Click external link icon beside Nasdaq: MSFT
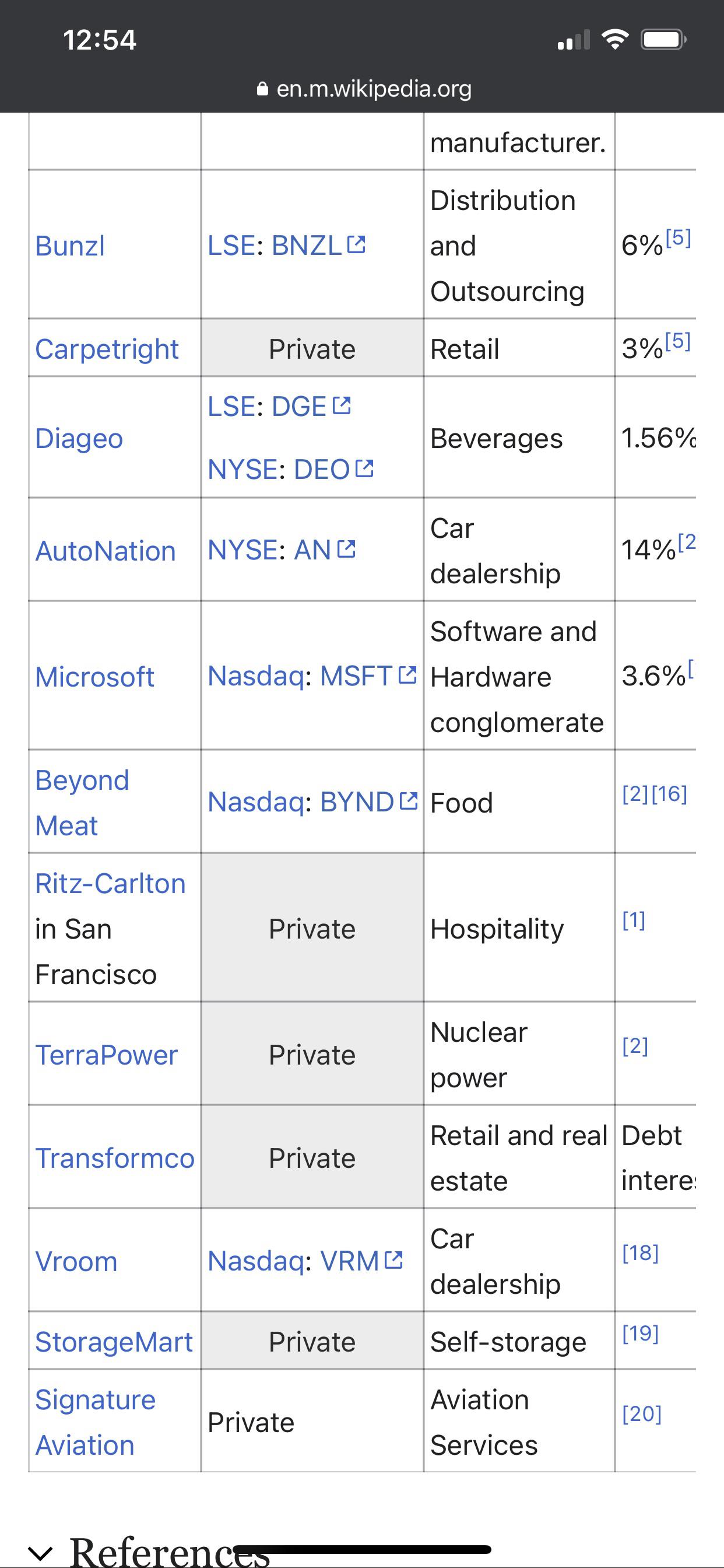 click(407, 675)
